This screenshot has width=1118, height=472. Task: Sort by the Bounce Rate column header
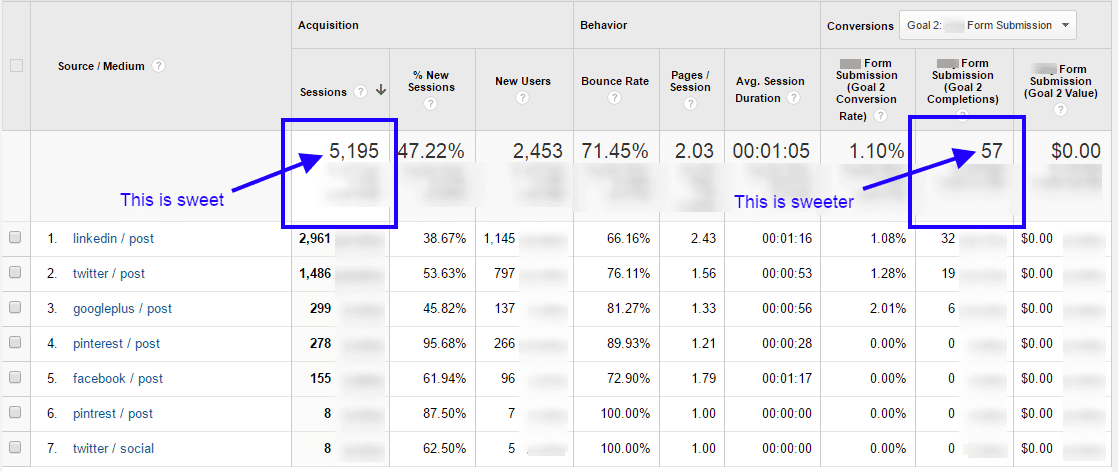click(x=614, y=81)
